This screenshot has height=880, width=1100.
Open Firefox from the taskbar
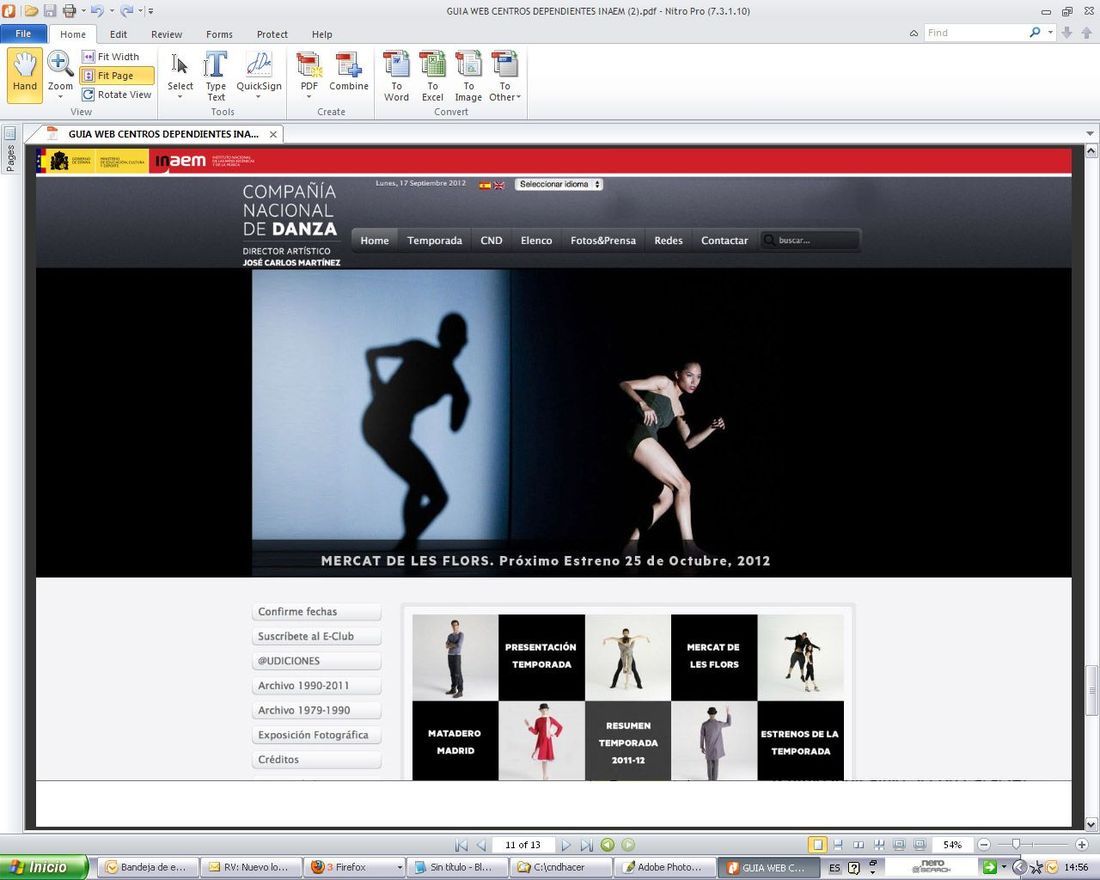pos(356,867)
